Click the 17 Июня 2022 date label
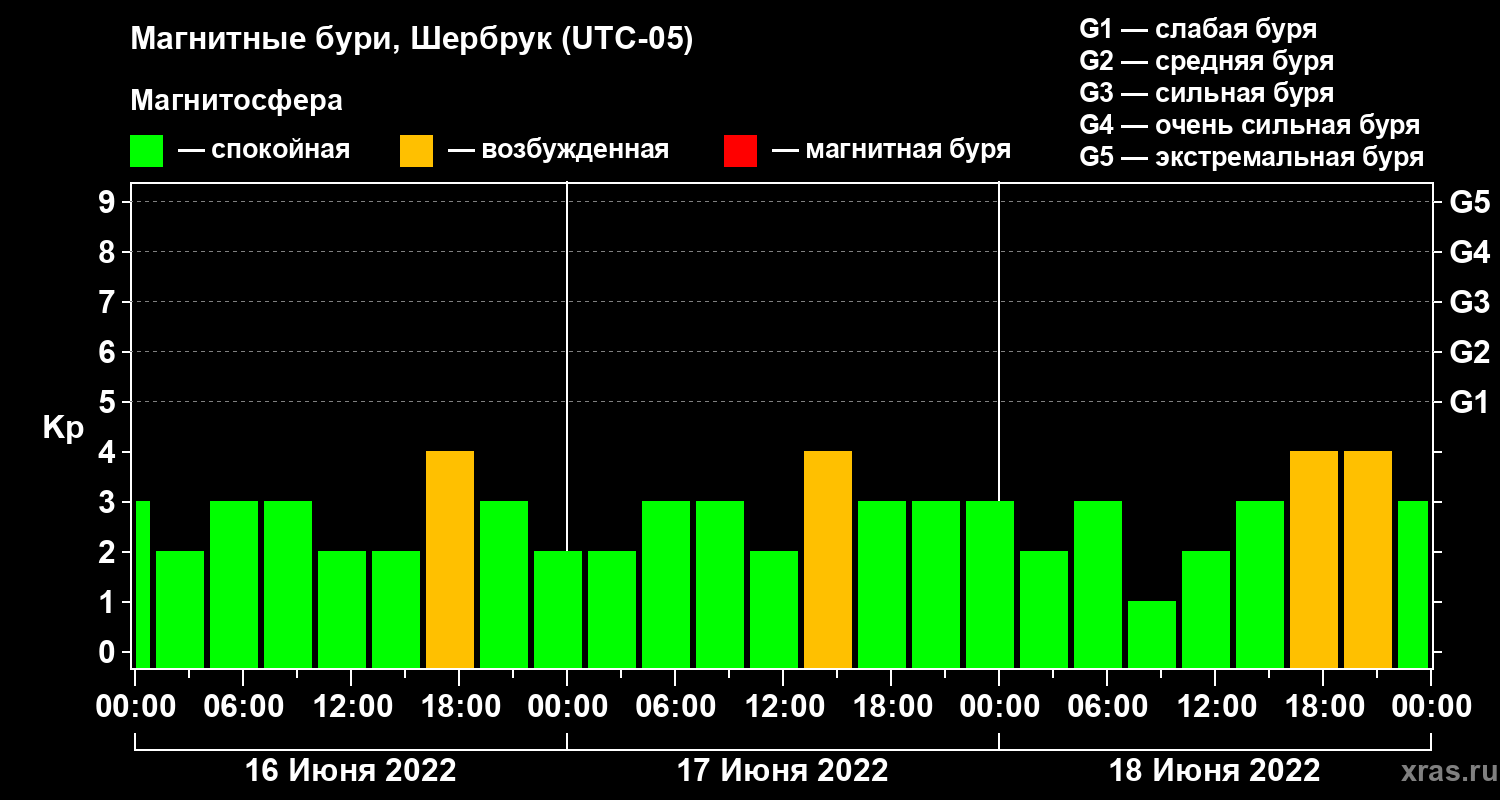1500x800 pixels. 782,771
